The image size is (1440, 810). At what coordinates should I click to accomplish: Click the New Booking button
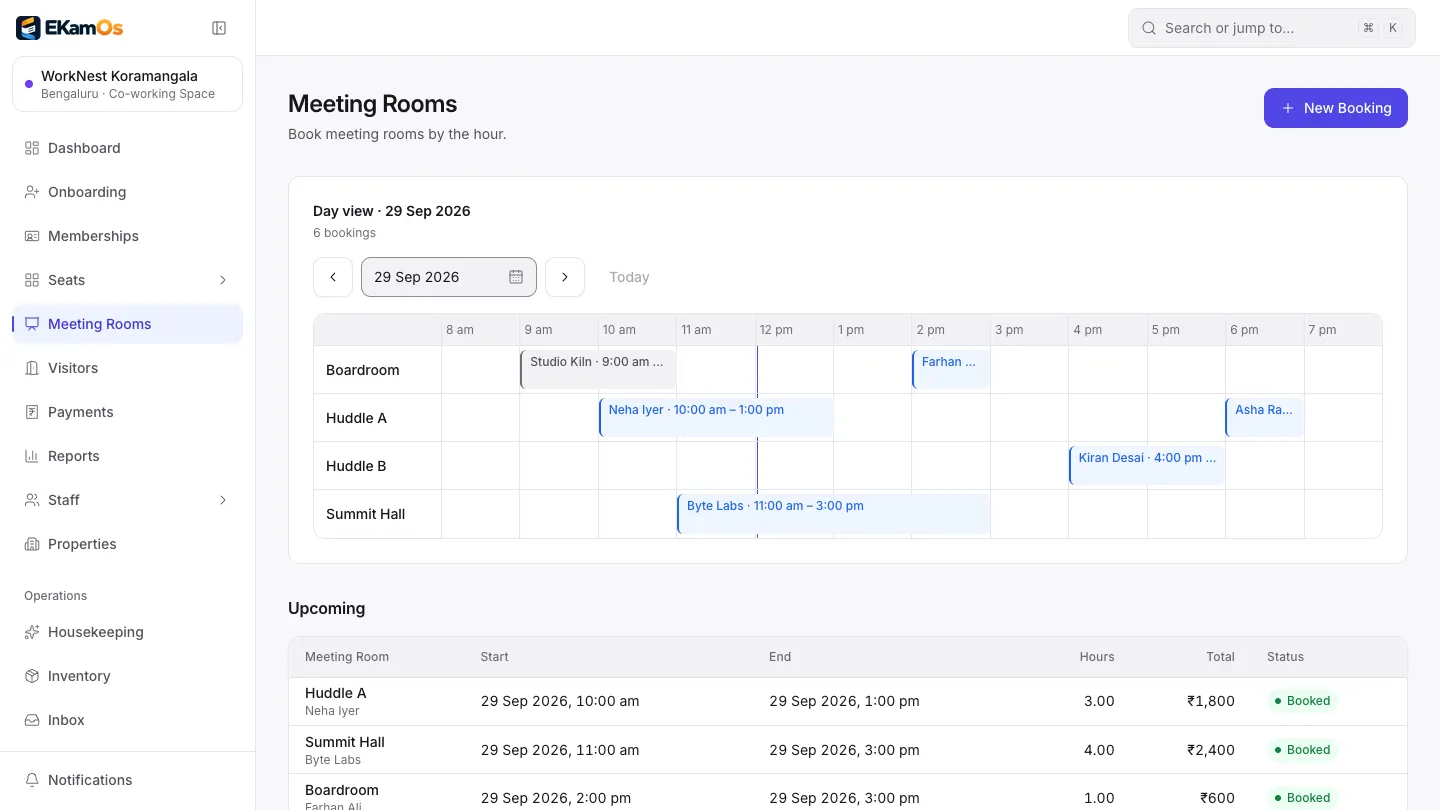[x=1336, y=108]
